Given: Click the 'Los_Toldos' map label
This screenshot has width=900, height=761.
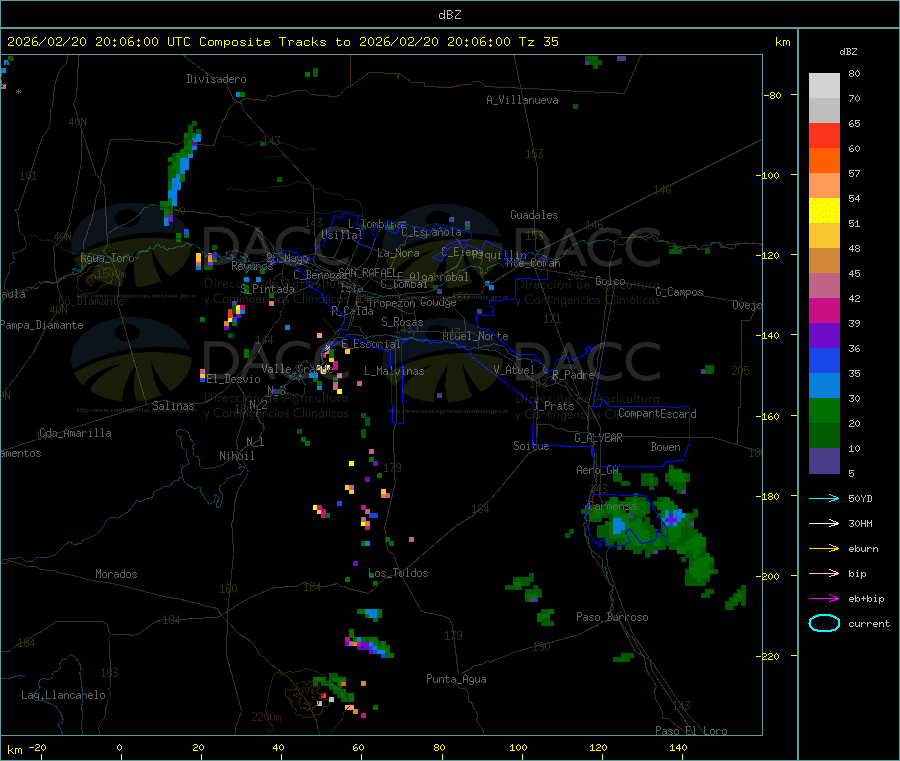Looking at the screenshot, I should [x=398, y=573].
